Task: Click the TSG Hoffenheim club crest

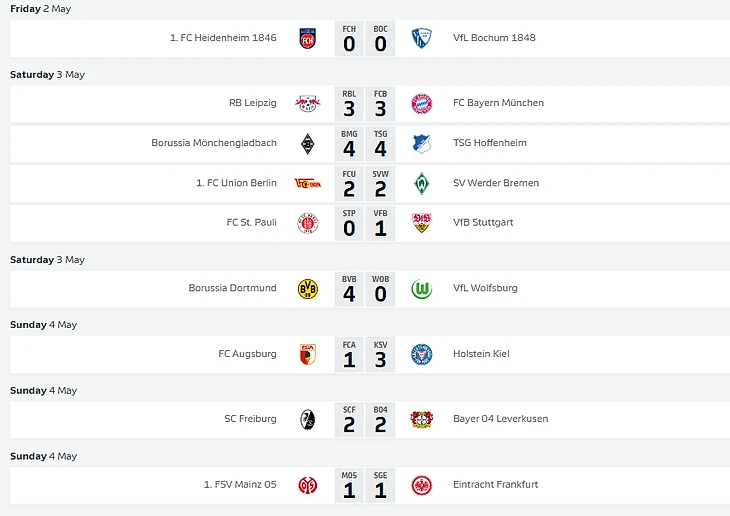Action: pyautogui.click(x=421, y=143)
